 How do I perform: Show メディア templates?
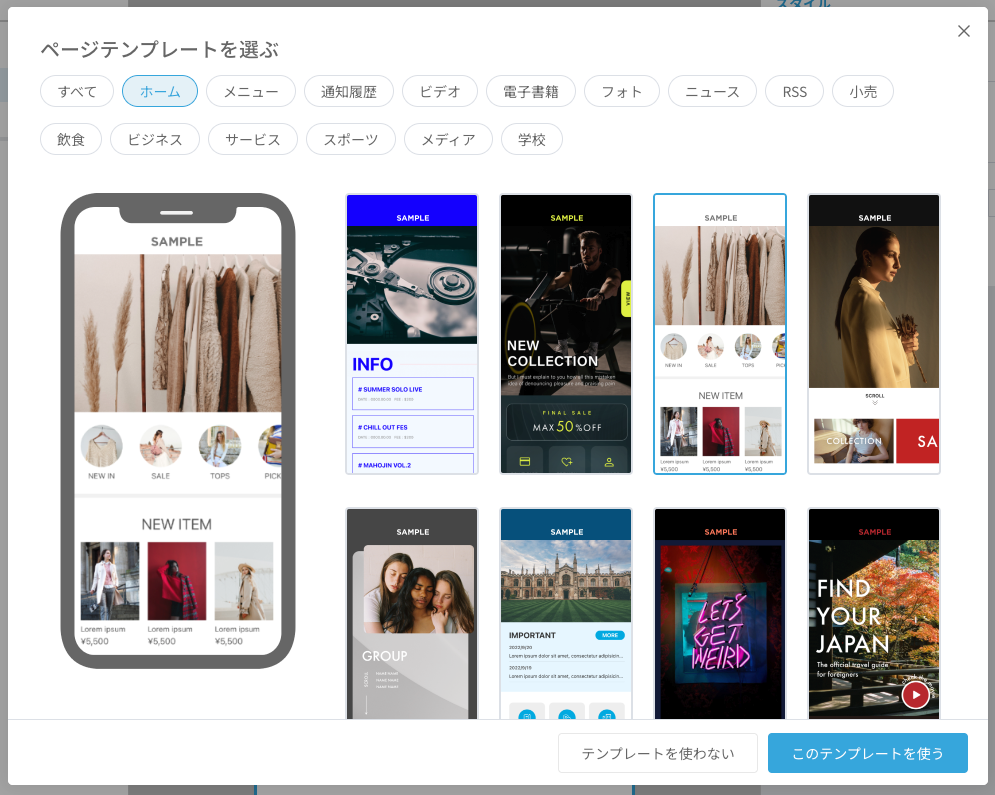pos(448,139)
